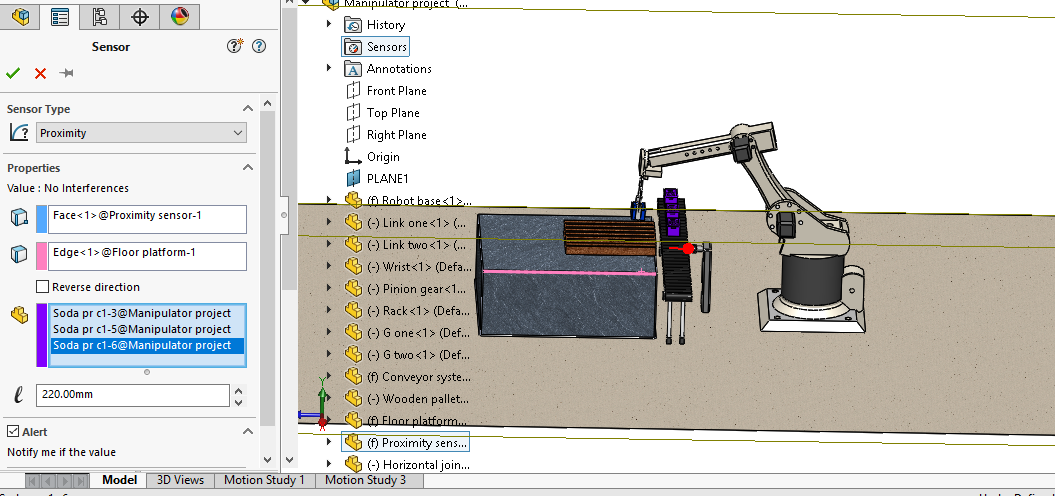Screen dimensions: 1055x496
Task: Open the DisplayManager color sphere tab
Action: point(179,17)
